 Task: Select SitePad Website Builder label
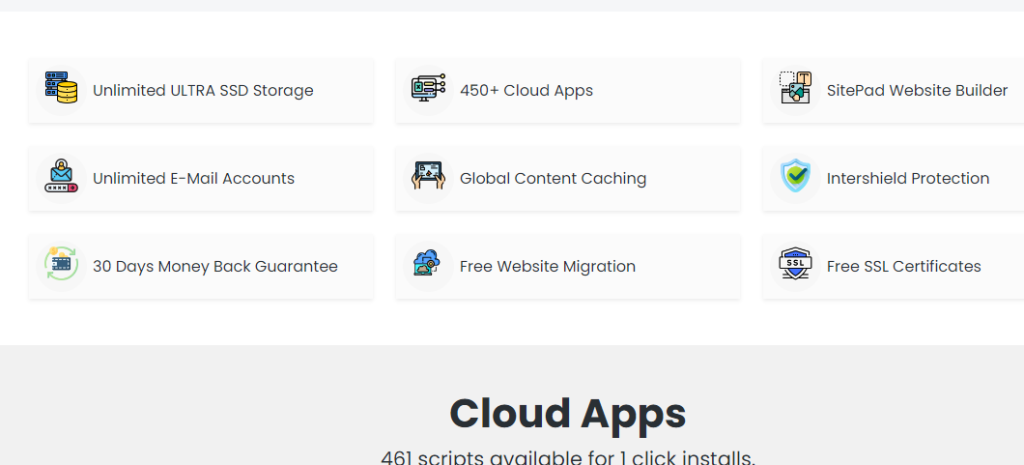click(917, 91)
